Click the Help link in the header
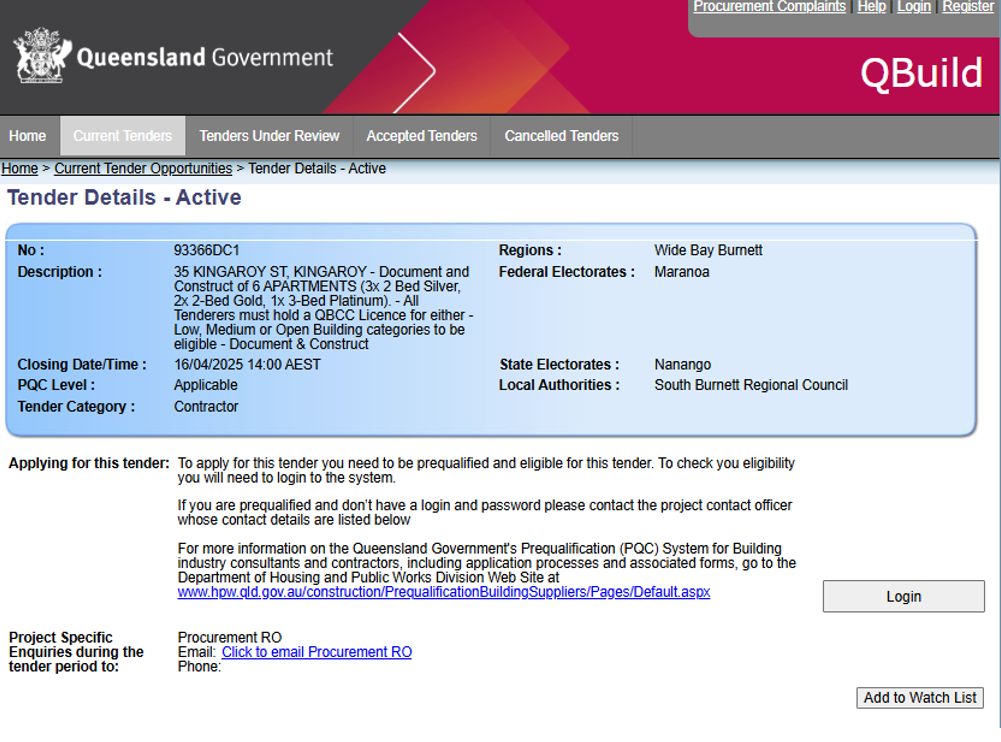Viewport: 1001px width, 742px height. [x=871, y=7]
